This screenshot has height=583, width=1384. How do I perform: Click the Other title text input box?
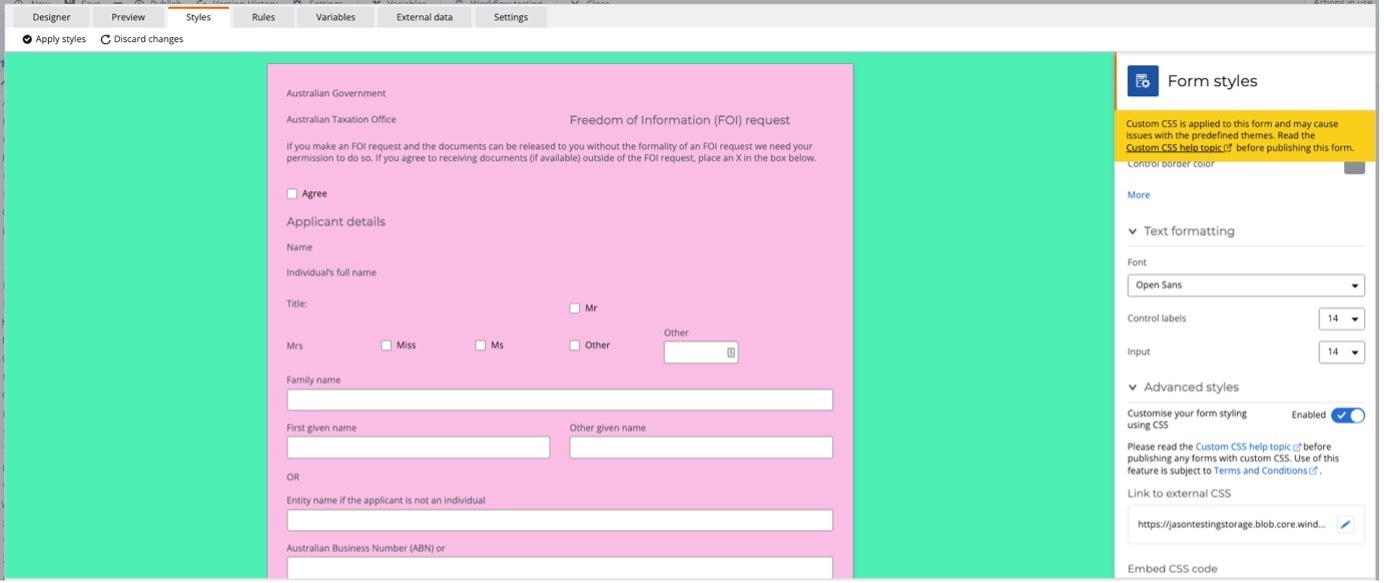pyautogui.click(x=703, y=353)
